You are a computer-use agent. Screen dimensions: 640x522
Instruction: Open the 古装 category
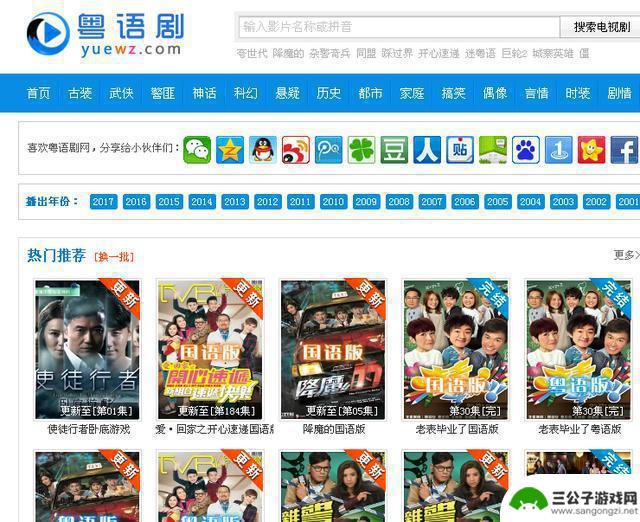pos(80,93)
